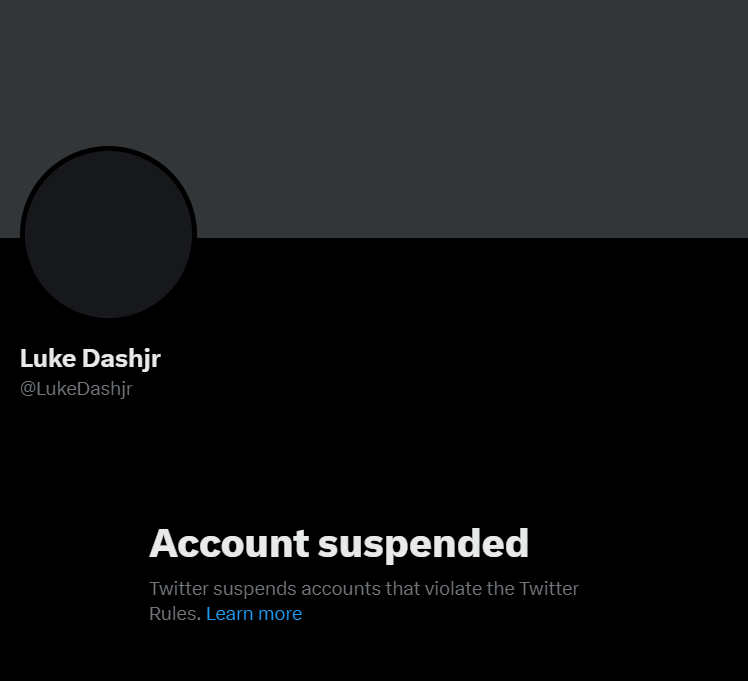Click the word Dashjr in display name

coord(121,359)
